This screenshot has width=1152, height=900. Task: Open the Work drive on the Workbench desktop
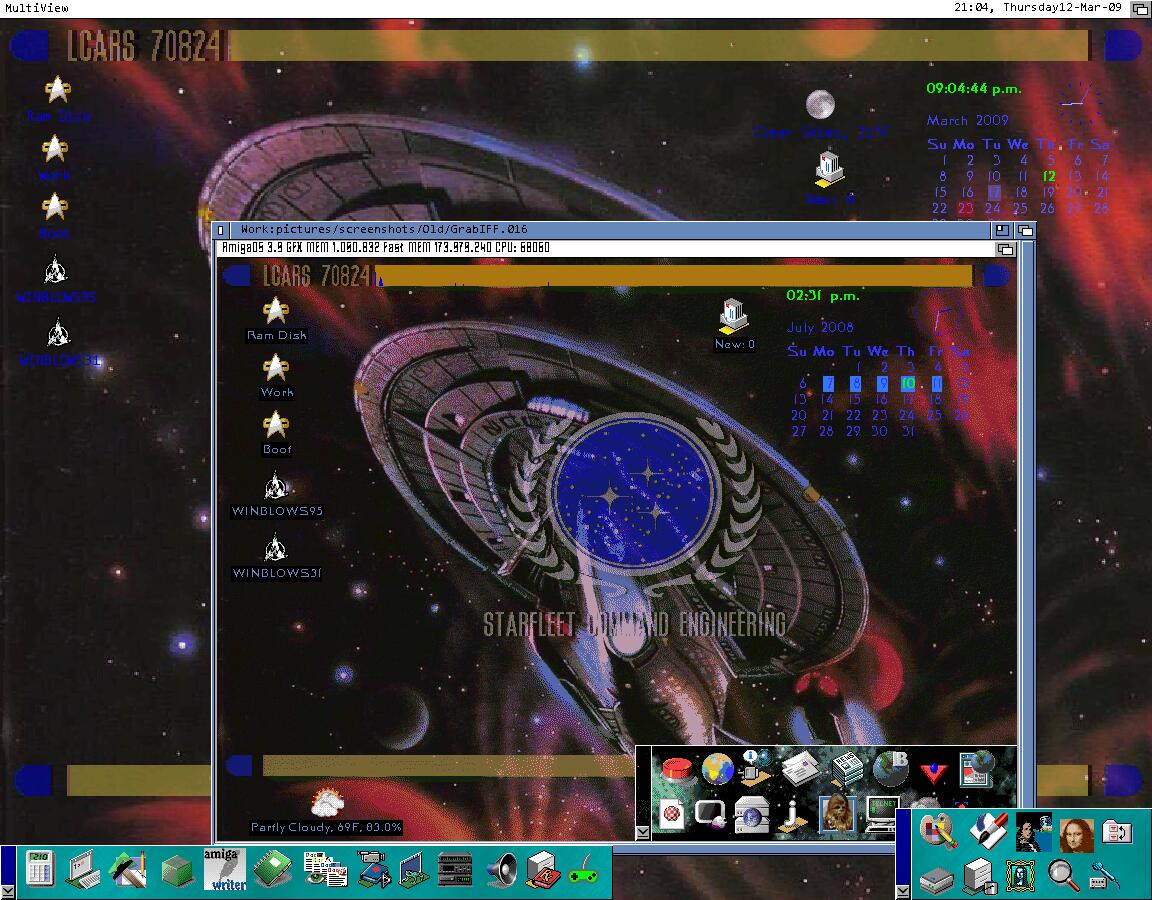click(54, 149)
